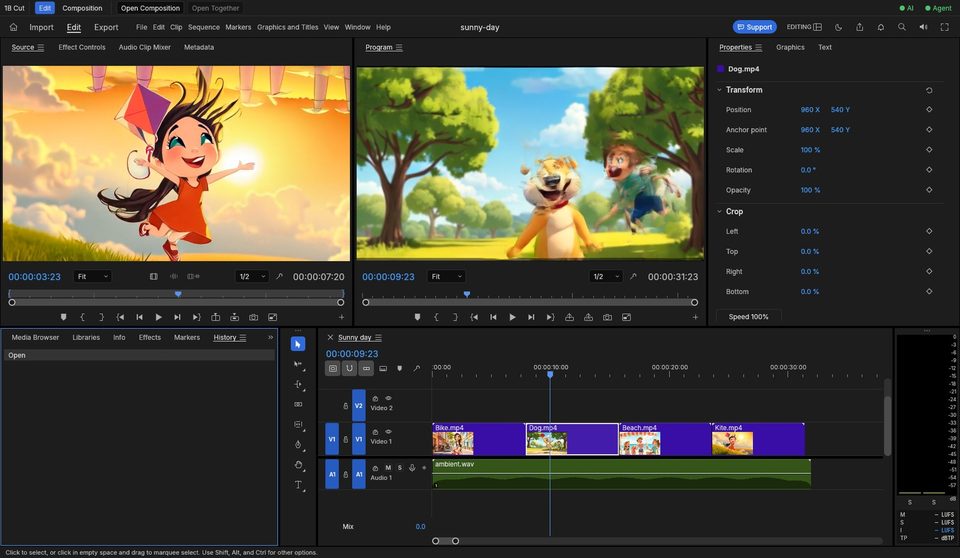Click the speaker volume icon in top bar
This screenshot has width=960, height=558.
pos(923,27)
